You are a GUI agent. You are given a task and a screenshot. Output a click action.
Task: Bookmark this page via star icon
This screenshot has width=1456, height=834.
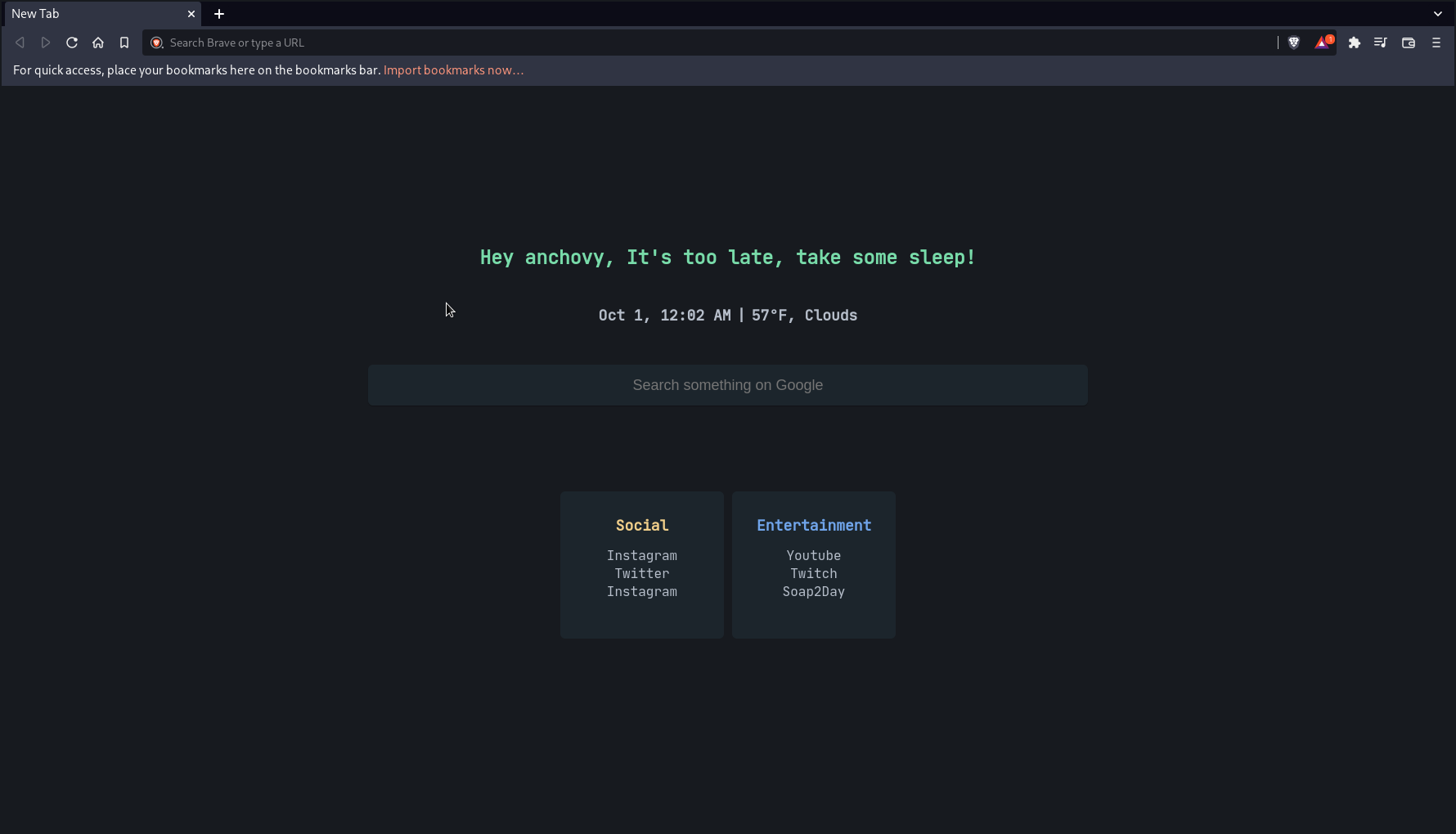point(124,43)
